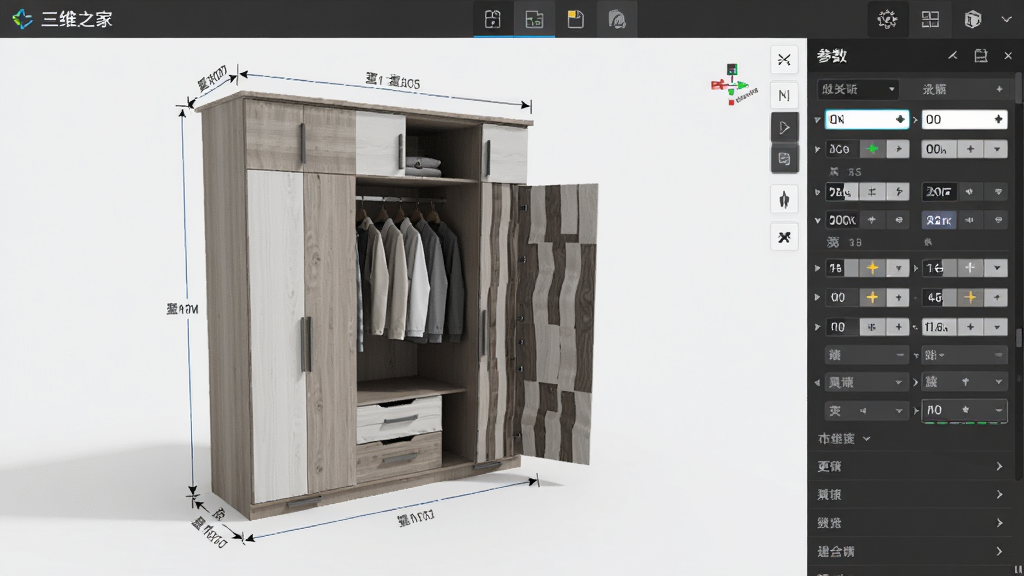
Task: Expand the section row starting with 退合
Action: pos(910,552)
